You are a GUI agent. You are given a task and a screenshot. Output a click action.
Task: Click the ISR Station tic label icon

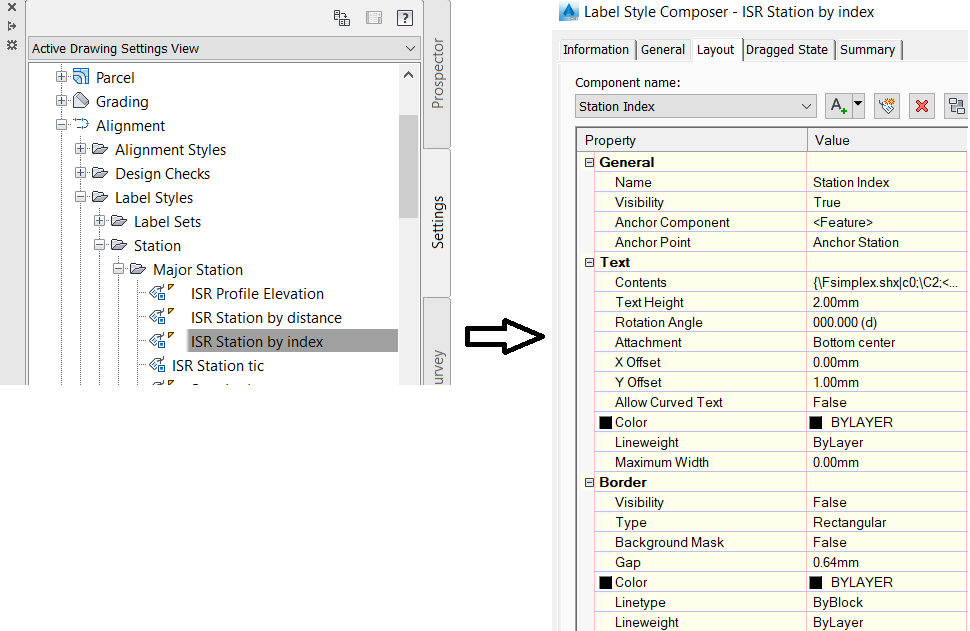[x=158, y=365]
